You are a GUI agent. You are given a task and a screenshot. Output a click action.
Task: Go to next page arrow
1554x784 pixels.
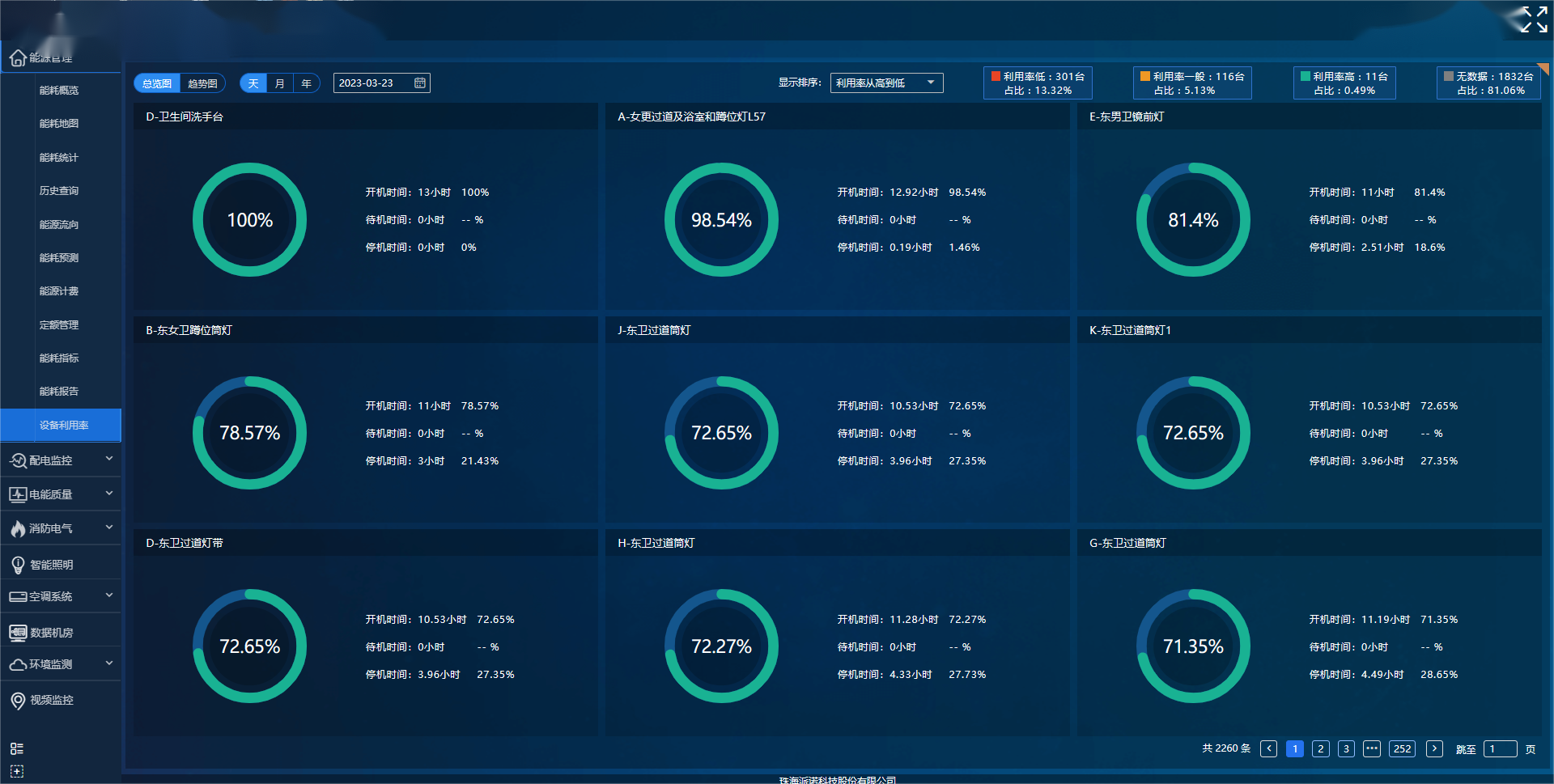(1434, 749)
